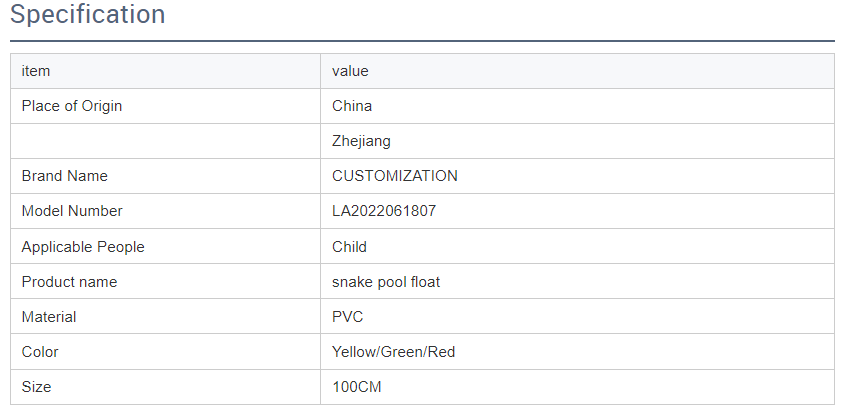Select the China value cell
This screenshot has height=410, width=851.
coord(352,106)
